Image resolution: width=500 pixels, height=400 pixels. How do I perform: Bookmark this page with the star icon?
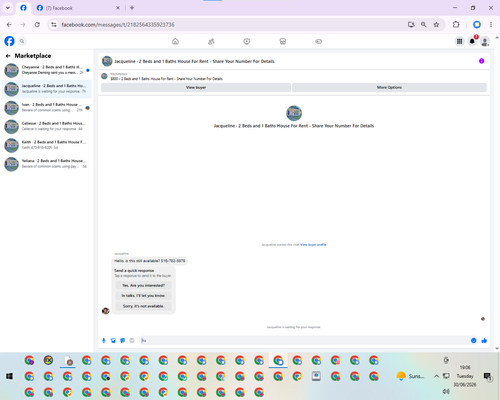pyautogui.click(x=436, y=25)
